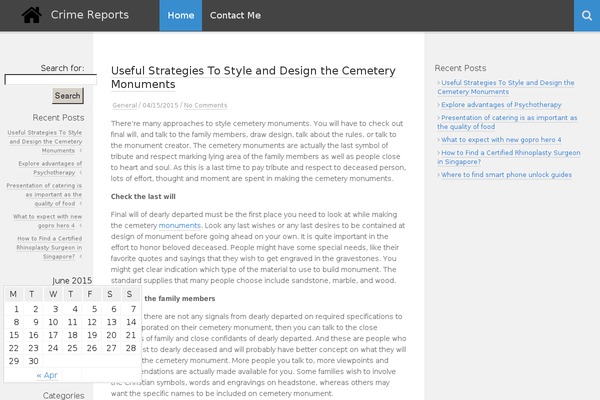Click the Recent Posts heading in right sidebar

(x=460, y=68)
